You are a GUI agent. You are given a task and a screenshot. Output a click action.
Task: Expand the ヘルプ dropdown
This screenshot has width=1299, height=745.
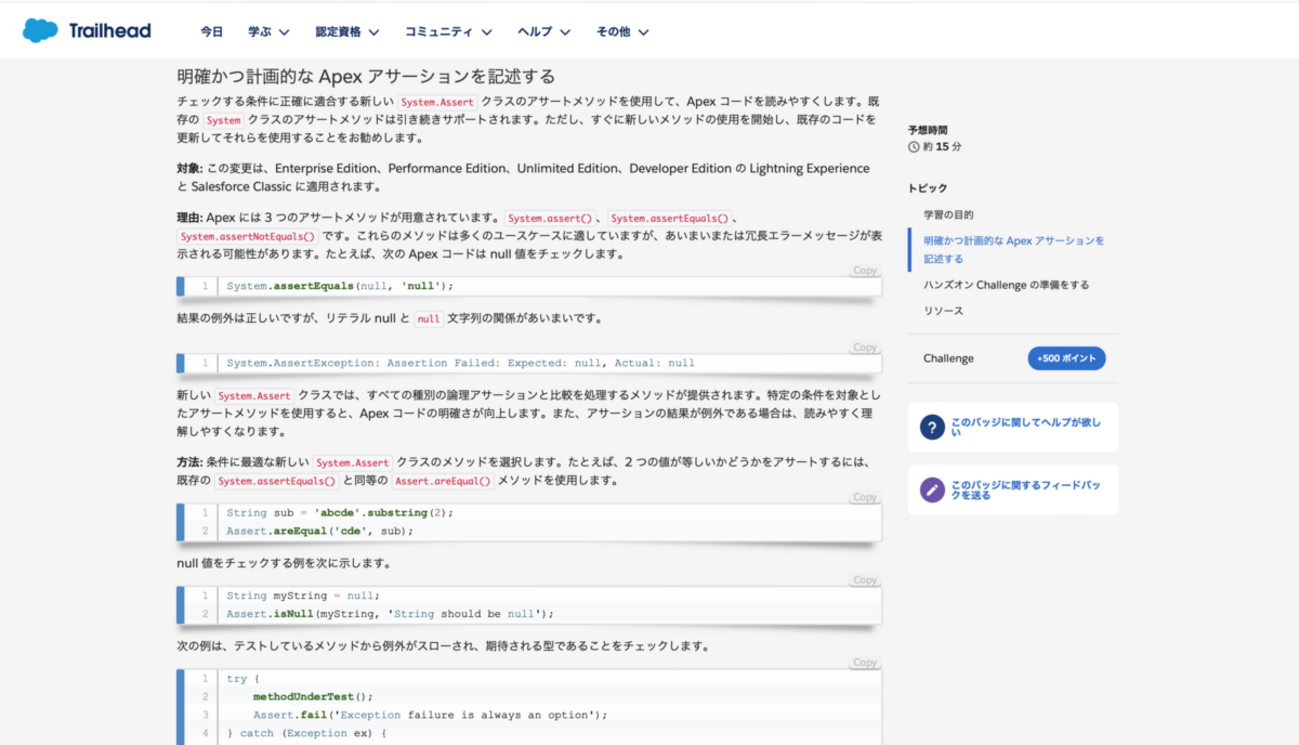[x=543, y=32]
